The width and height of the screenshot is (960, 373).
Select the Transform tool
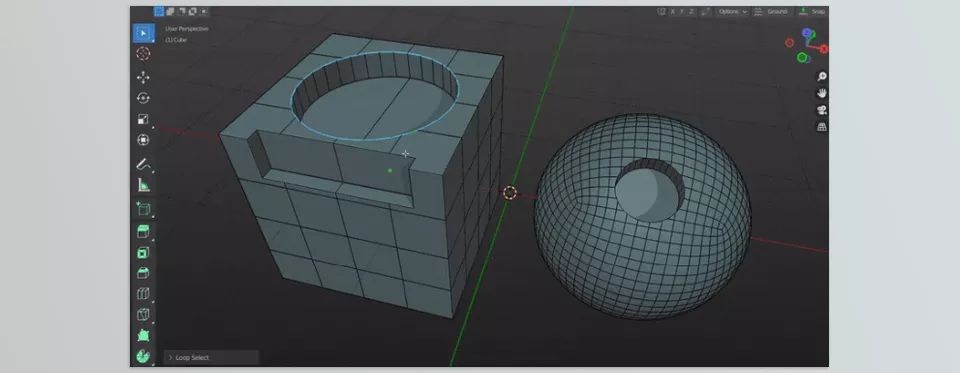coord(143,140)
